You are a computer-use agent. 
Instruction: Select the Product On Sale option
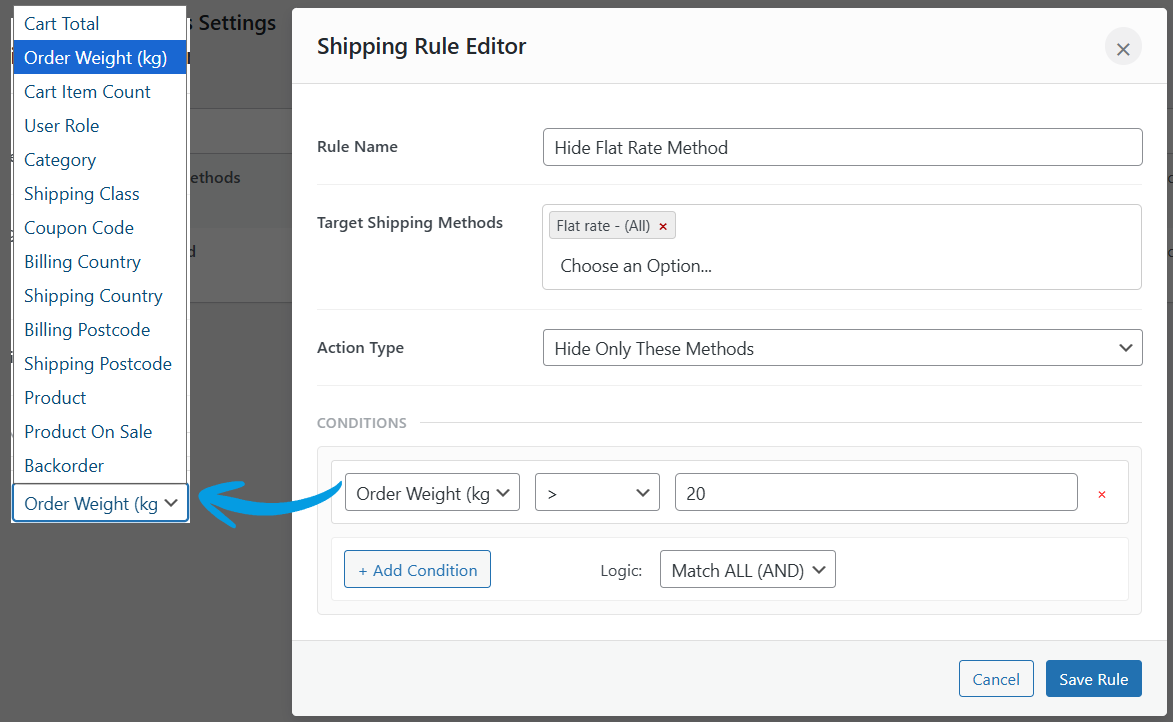[88, 432]
